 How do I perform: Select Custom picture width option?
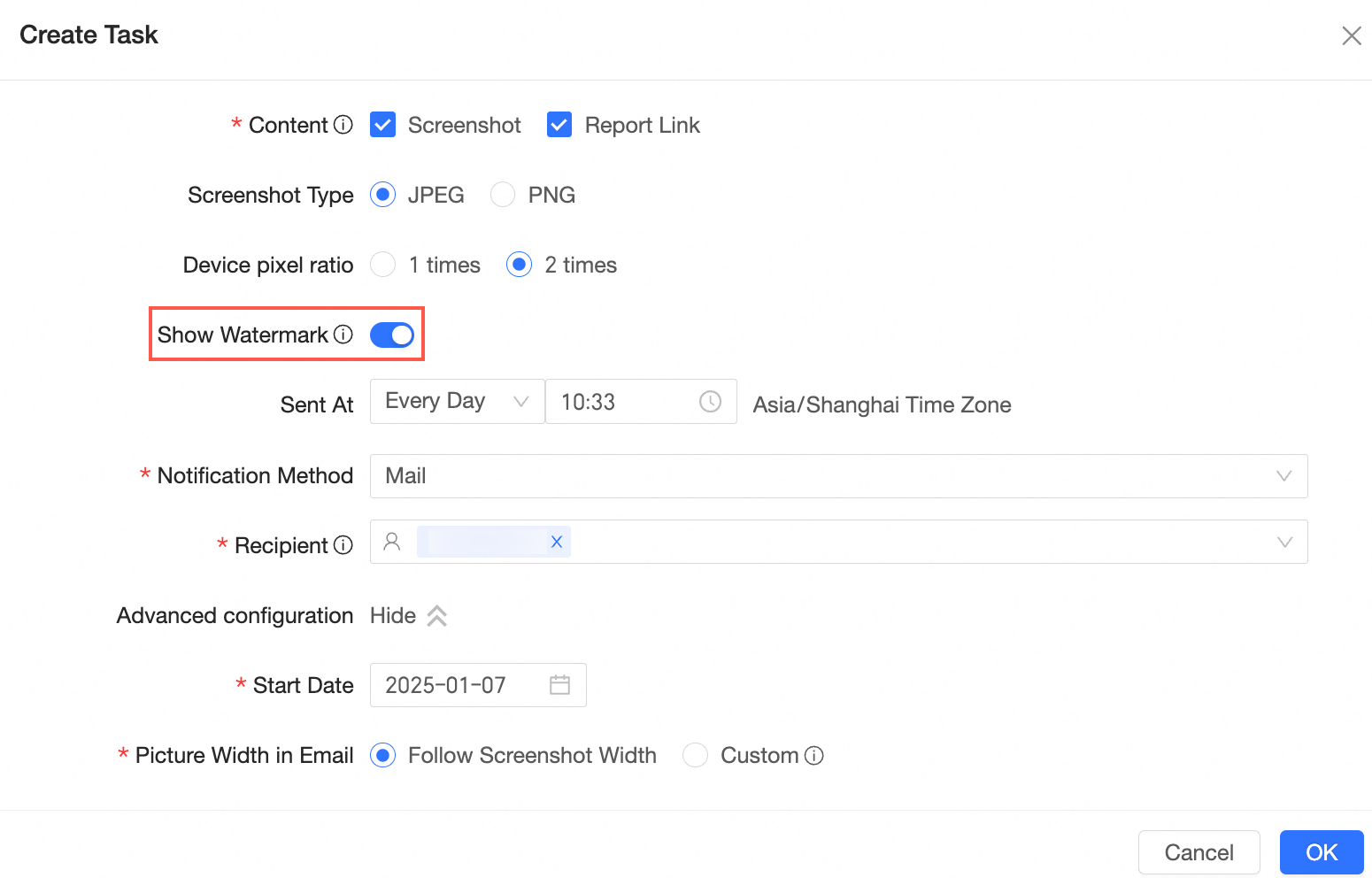tap(696, 755)
